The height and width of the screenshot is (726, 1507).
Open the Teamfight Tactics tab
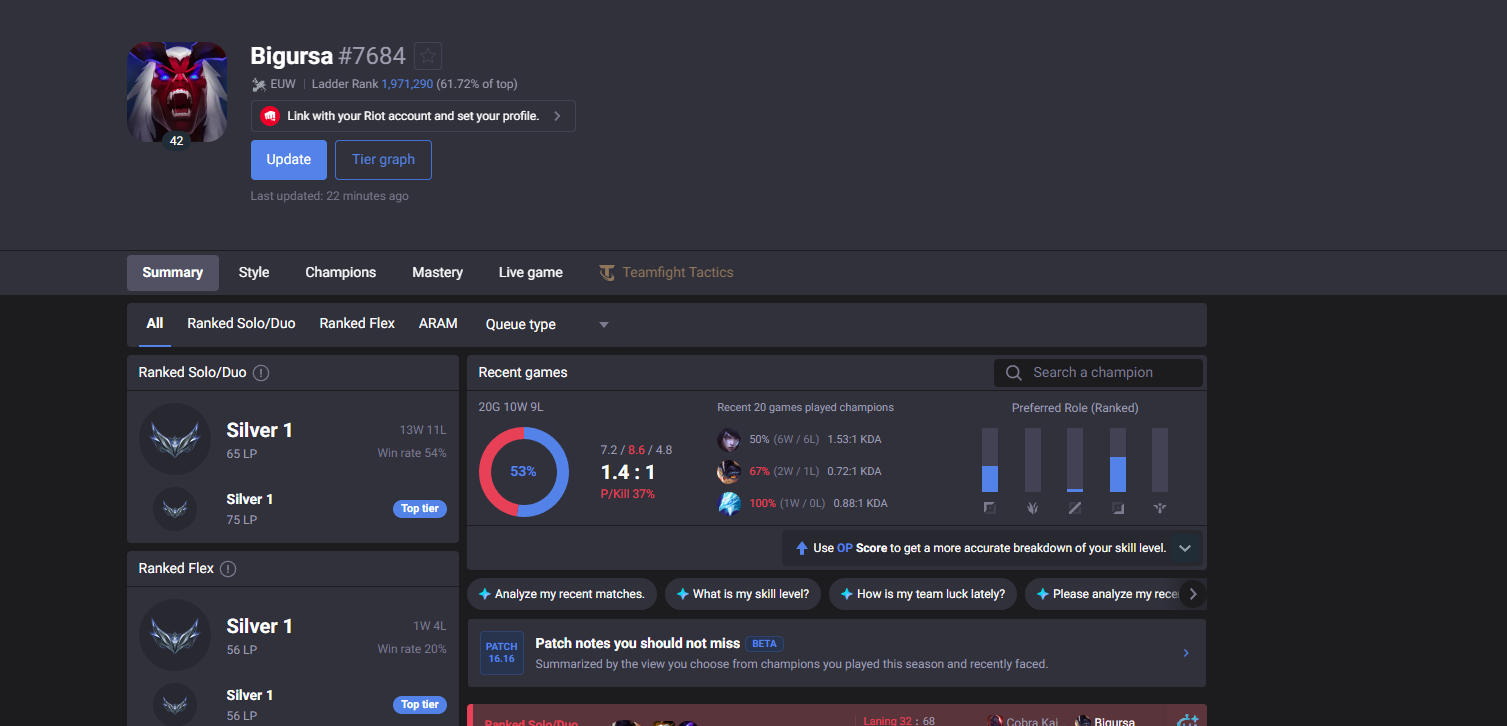click(x=667, y=272)
